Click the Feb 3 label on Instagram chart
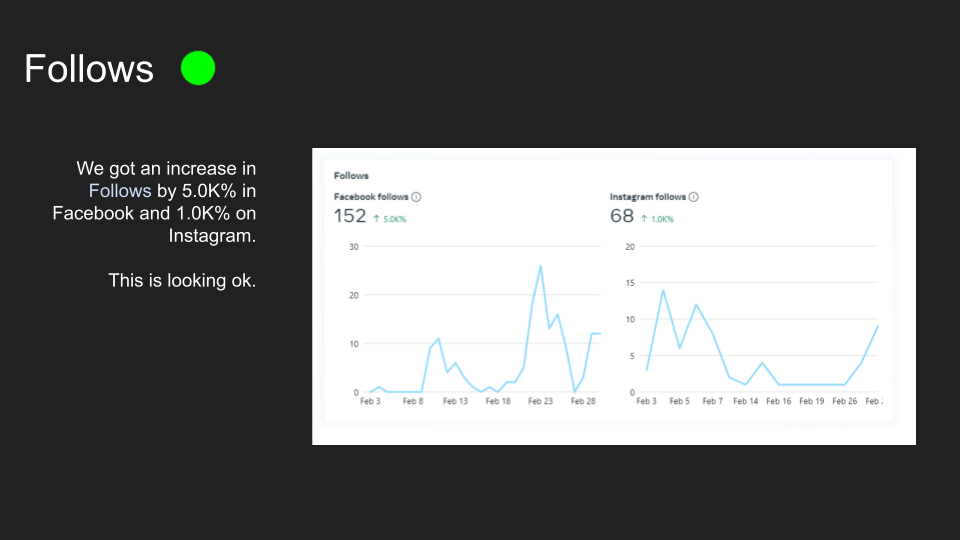Screen dimensions: 960x540 tap(647, 401)
